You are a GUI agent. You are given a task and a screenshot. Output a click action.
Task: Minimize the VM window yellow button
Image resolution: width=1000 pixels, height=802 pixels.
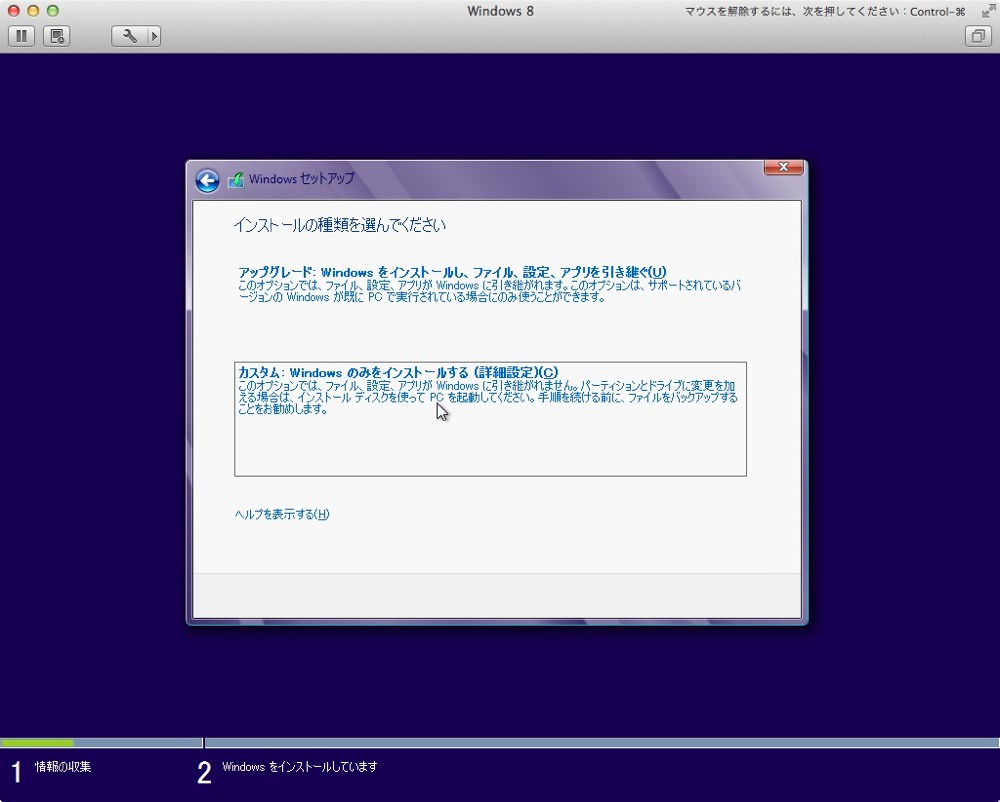pos(33,11)
